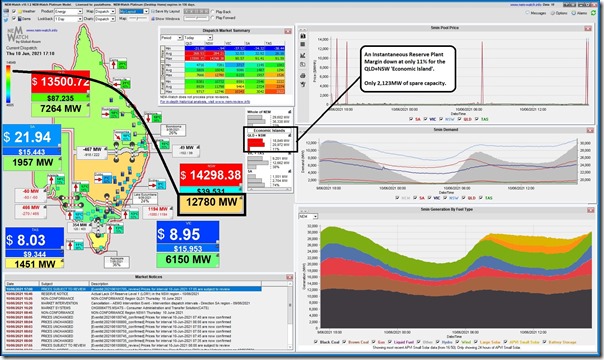Click the chart type icon in the price chart toolbar

point(303,55)
